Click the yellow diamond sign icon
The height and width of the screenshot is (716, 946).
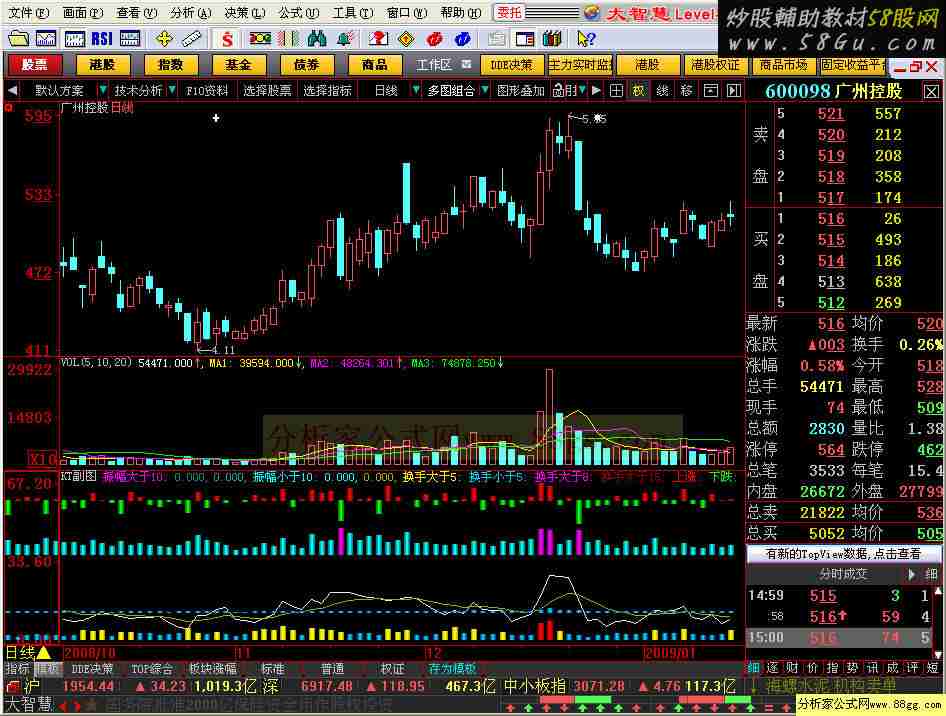(x=406, y=39)
